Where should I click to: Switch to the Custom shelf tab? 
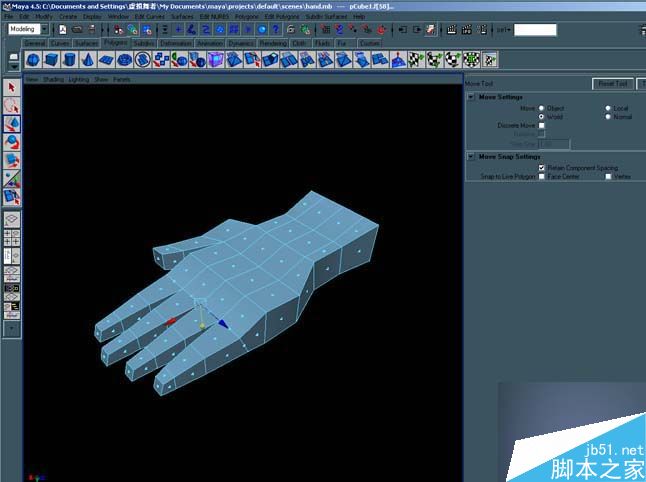[369, 43]
